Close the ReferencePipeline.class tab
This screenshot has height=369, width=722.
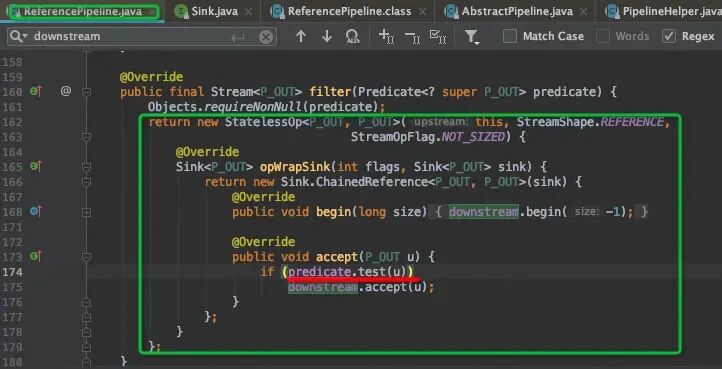(421, 11)
